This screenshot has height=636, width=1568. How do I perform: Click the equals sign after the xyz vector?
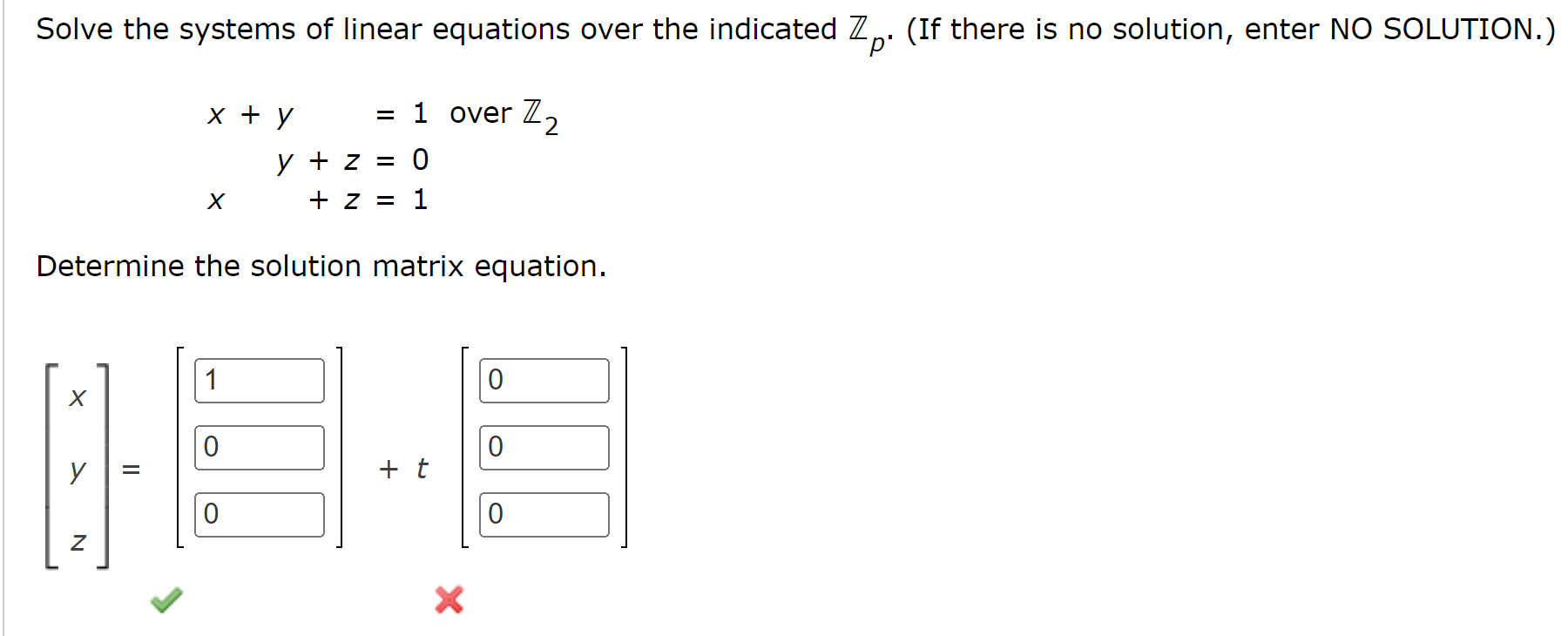[x=132, y=470]
